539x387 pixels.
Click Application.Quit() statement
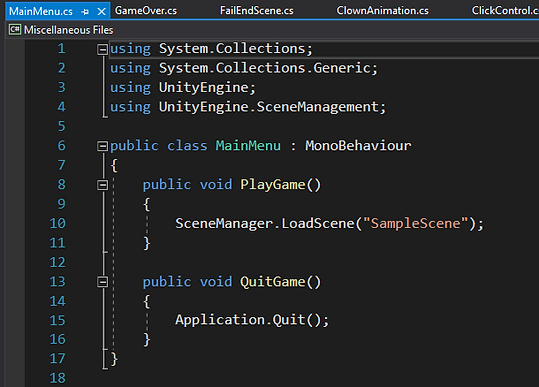pos(252,320)
